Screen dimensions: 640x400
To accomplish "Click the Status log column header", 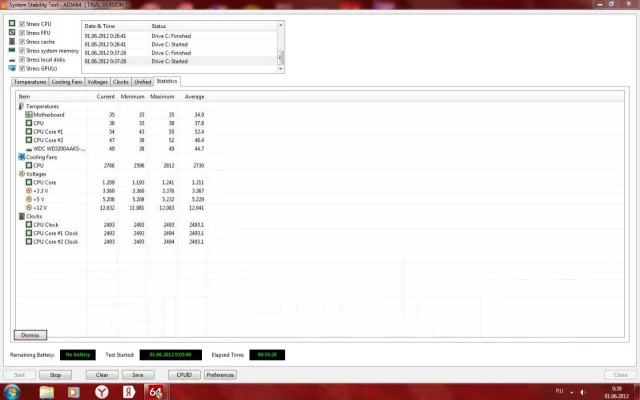I will (x=213, y=26).
